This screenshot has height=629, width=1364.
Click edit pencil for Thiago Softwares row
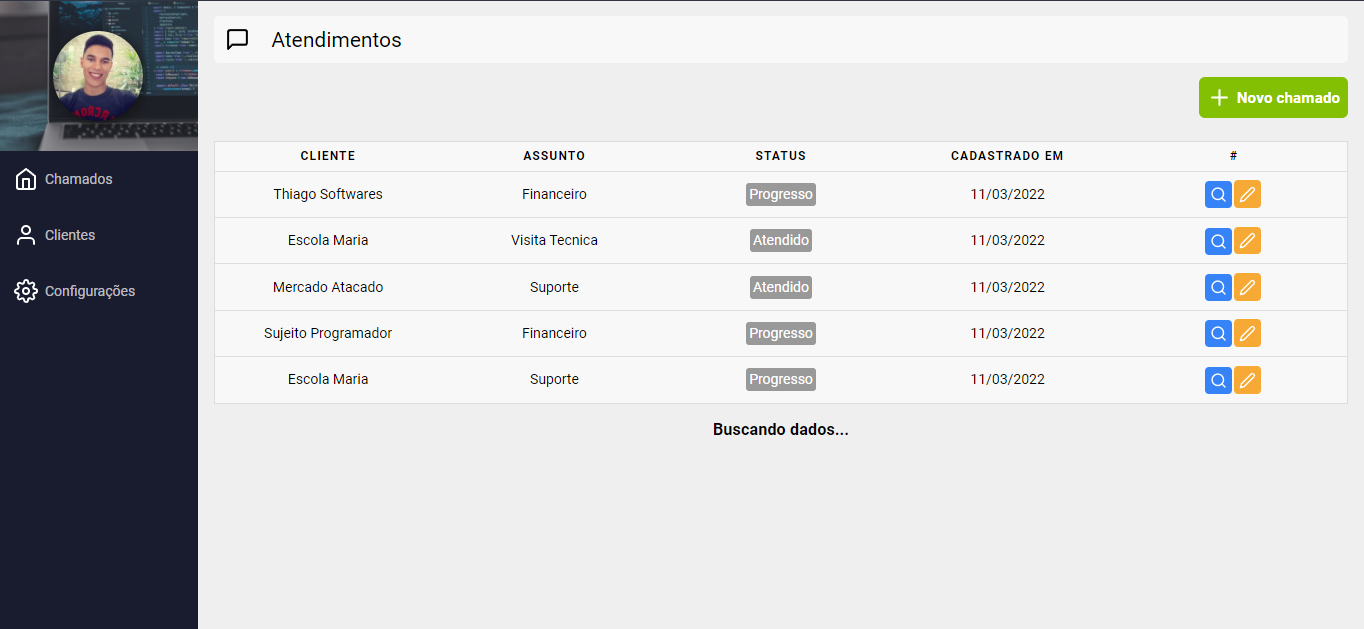(1247, 195)
